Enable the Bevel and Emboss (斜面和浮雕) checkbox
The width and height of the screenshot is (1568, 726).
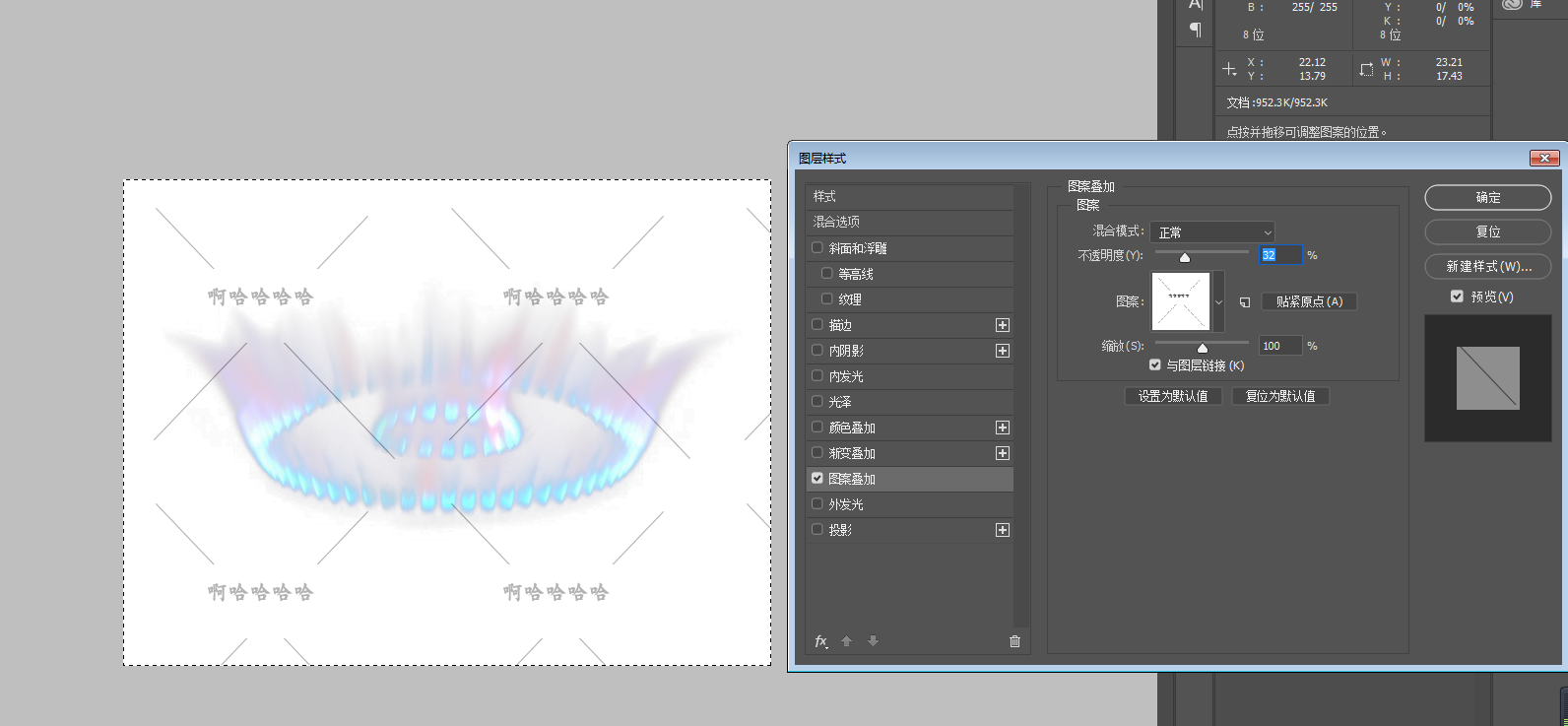(x=817, y=248)
